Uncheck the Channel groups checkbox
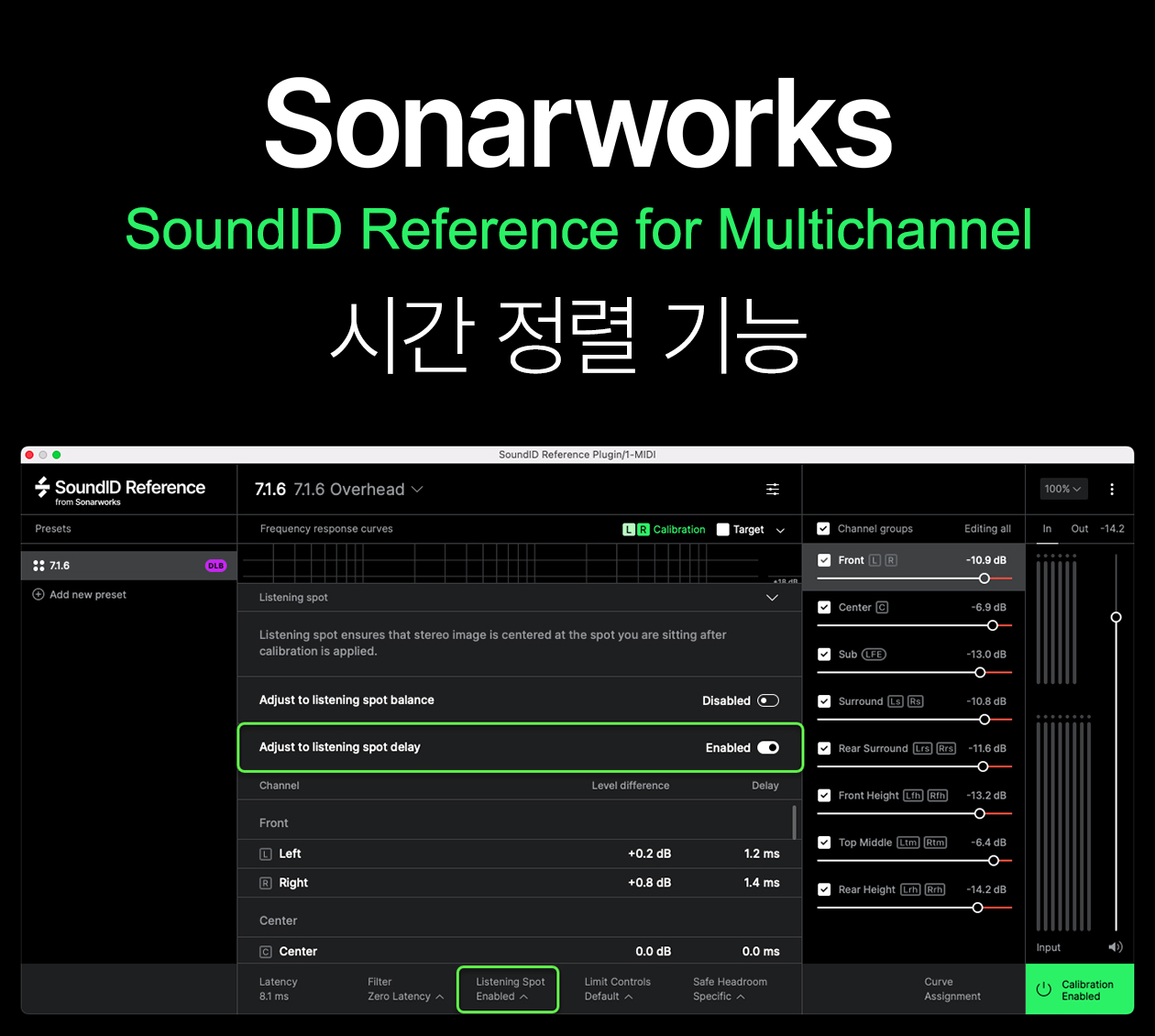1155x1036 pixels. tap(823, 529)
